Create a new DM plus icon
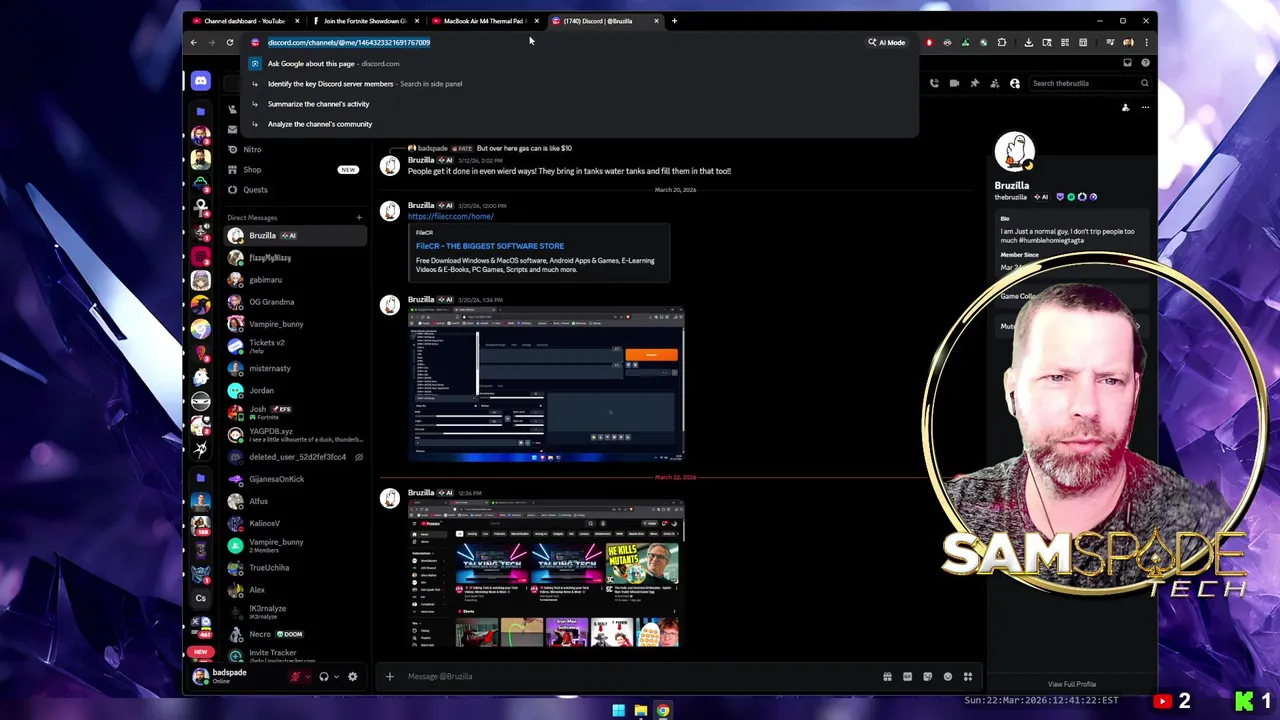The height and width of the screenshot is (720, 1280). (359, 217)
